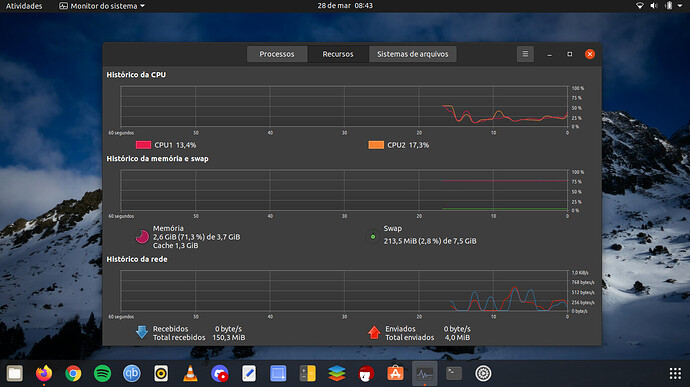Click the Enviados red up arrow icon
Screen dimensions: 690x387
(x=374, y=332)
